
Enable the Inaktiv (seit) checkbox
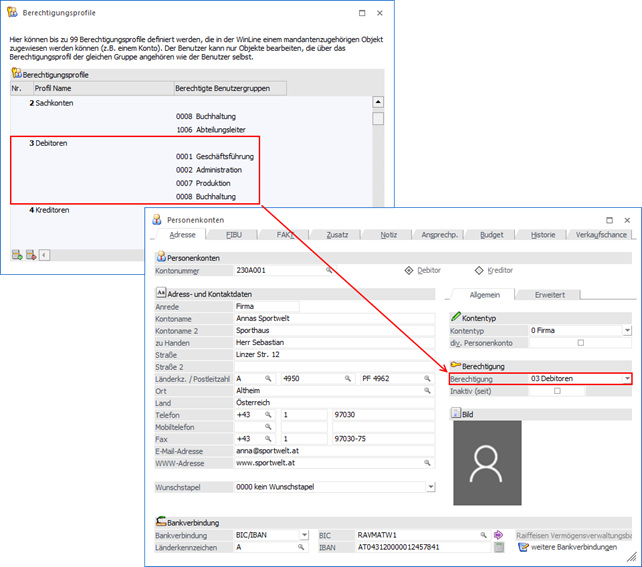[557, 391]
